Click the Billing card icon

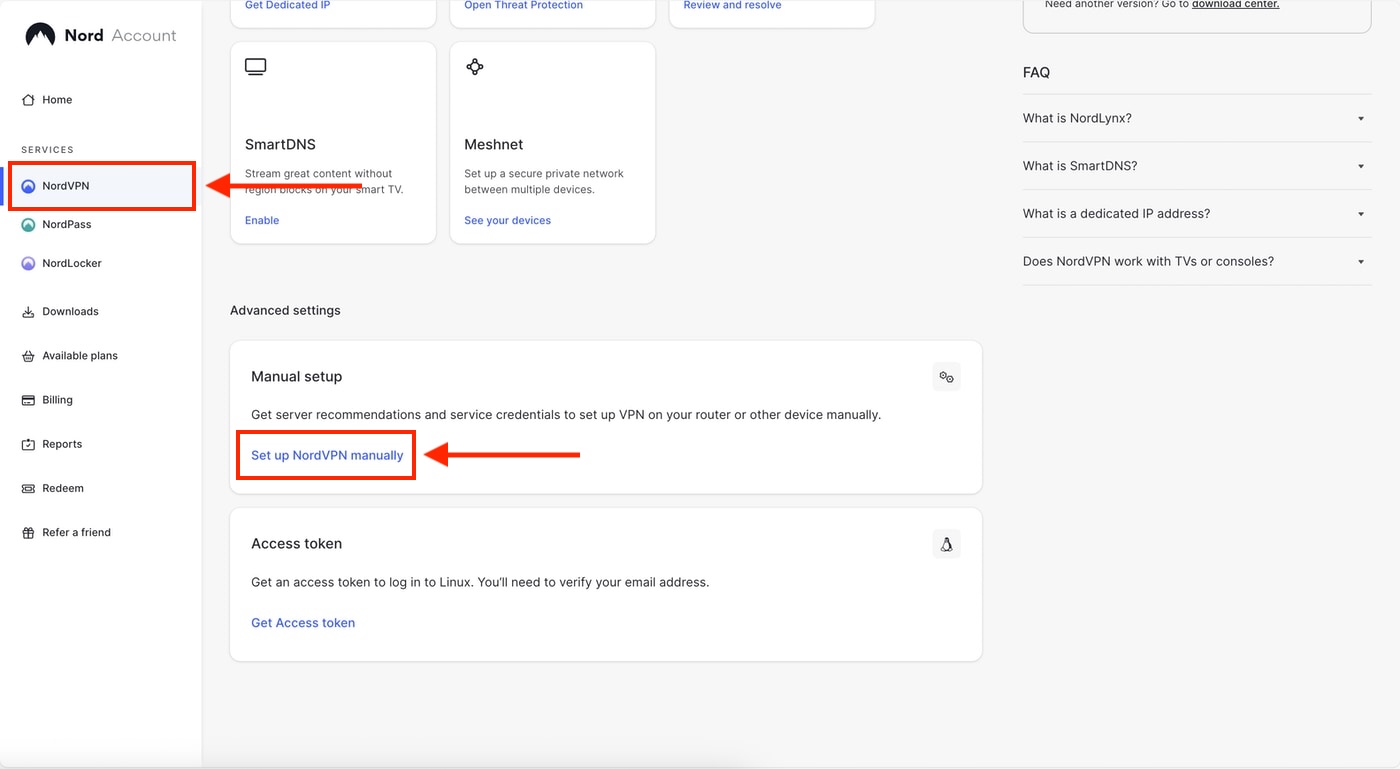click(28, 400)
